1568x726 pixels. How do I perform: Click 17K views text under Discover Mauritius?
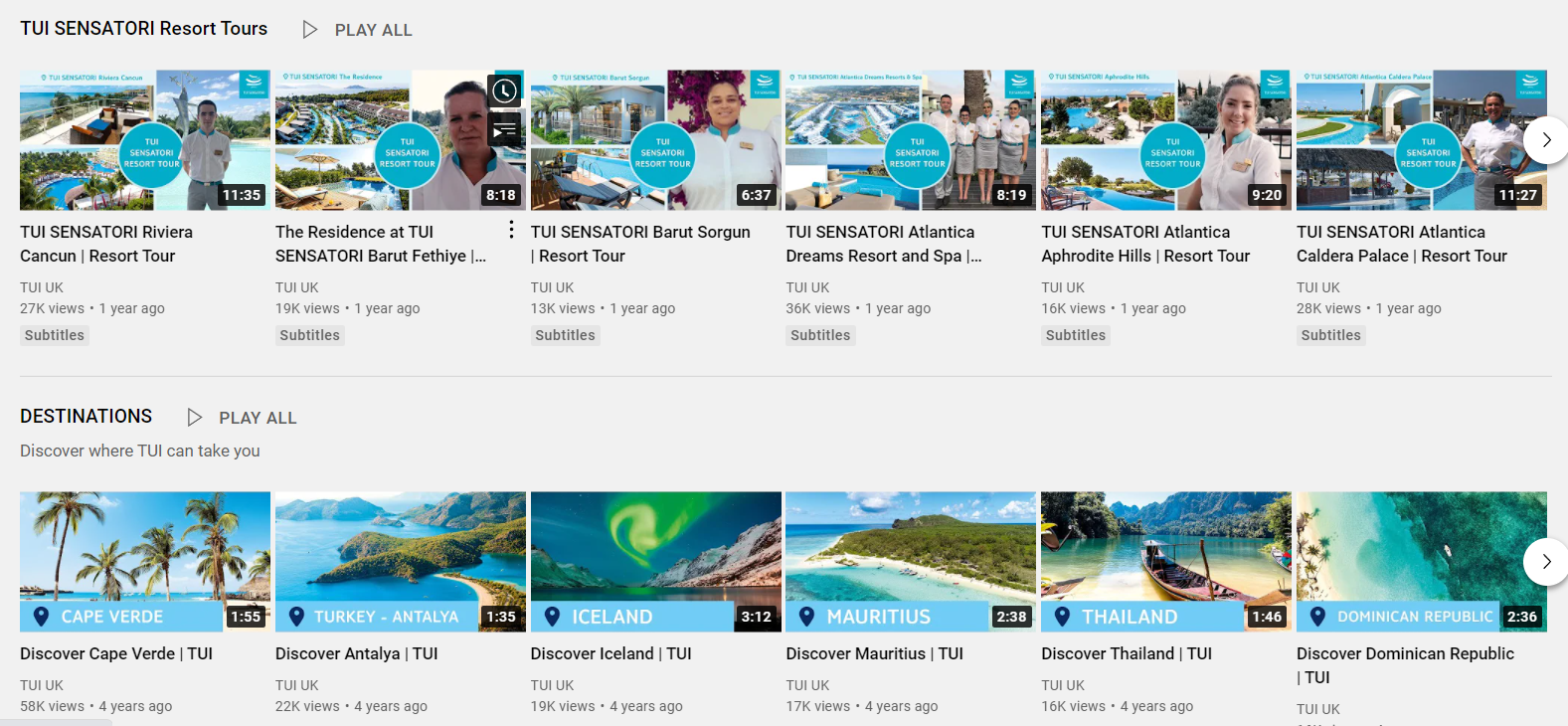[818, 706]
